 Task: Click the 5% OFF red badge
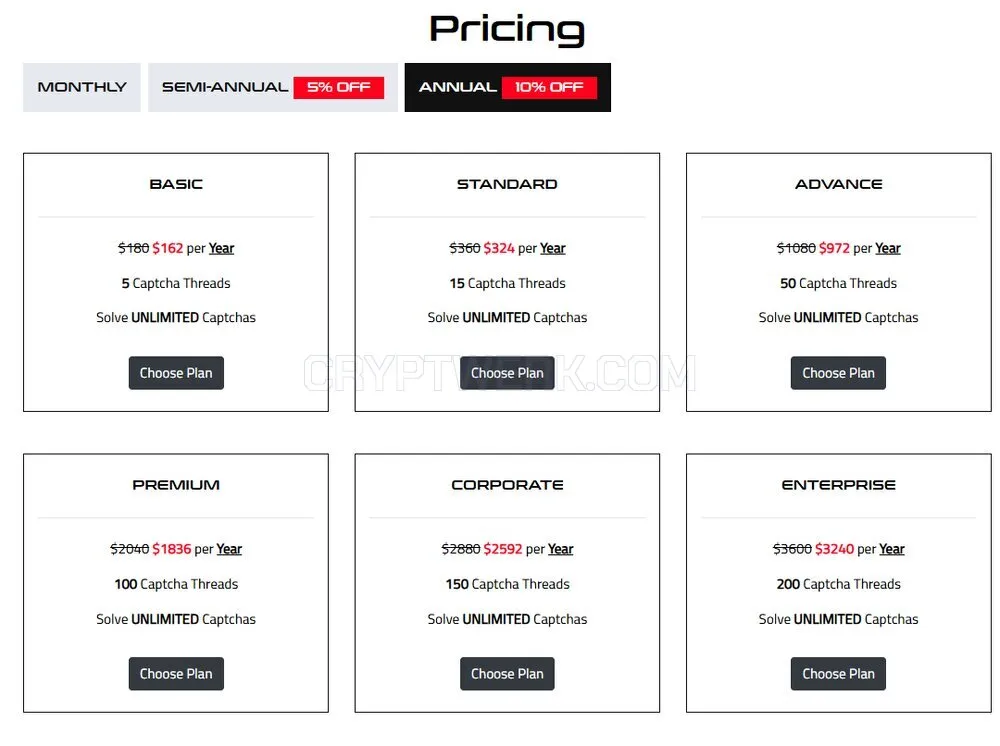pyautogui.click(x=339, y=87)
